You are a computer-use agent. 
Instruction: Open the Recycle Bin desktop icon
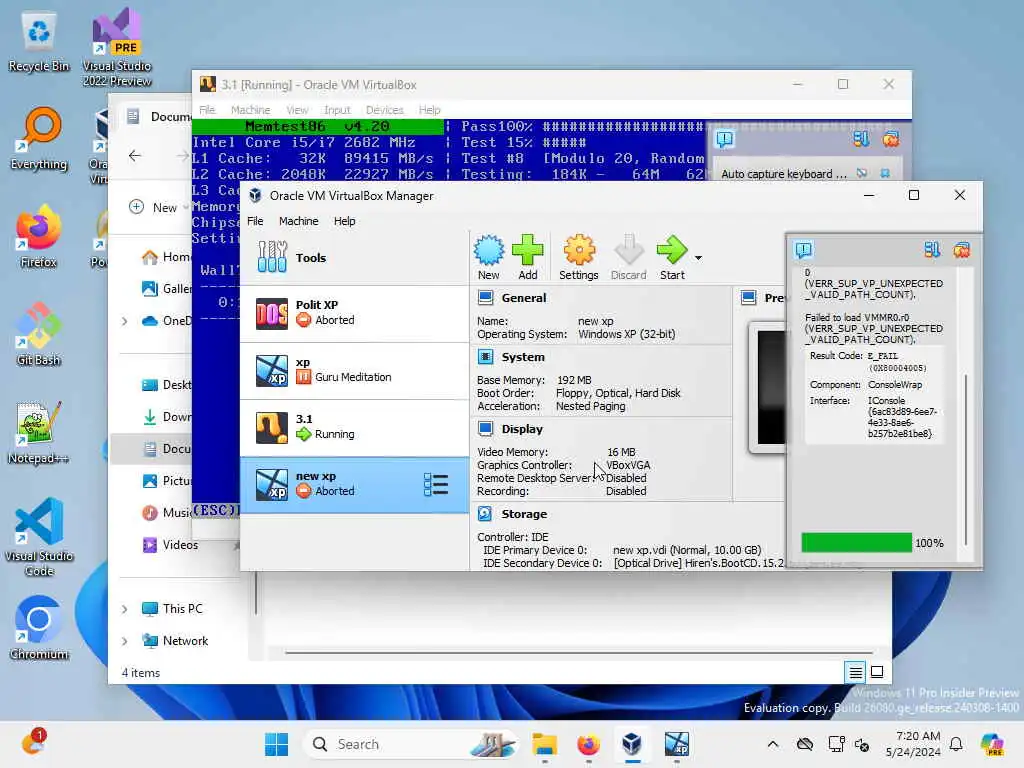tap(39, 42)
